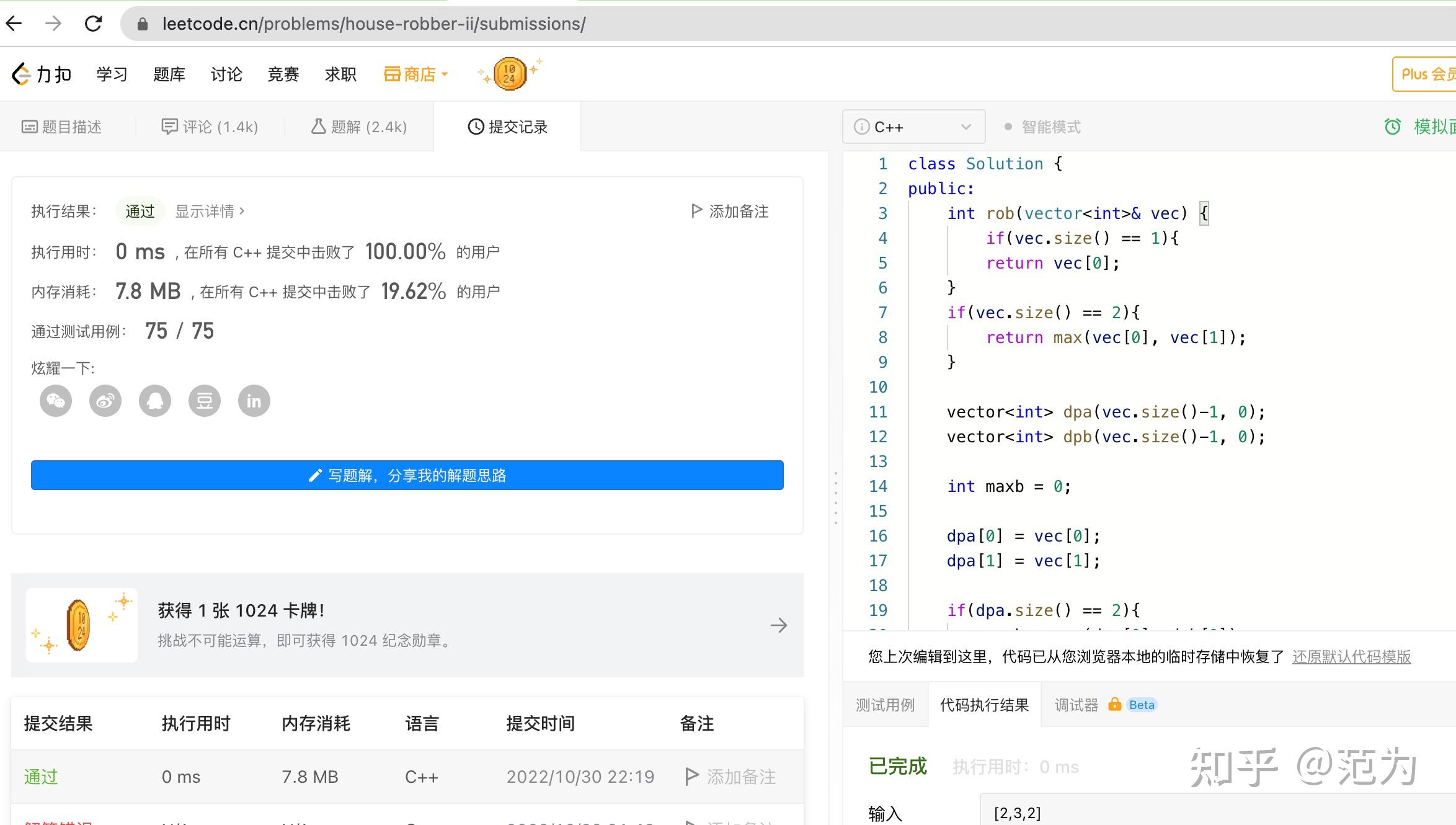Open the 题库 menu item
Viewport: 1456px width, 825px height.
point(169,74)
